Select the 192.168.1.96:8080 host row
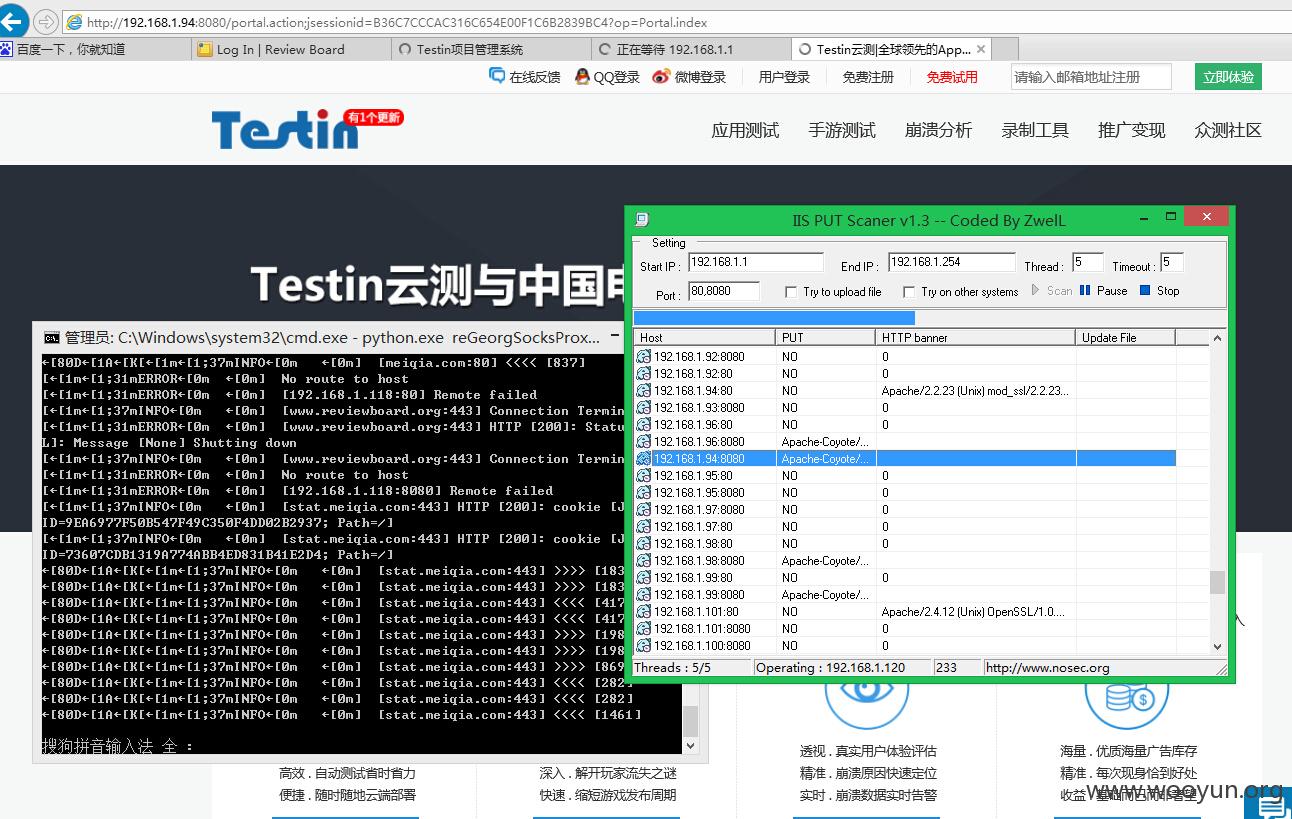 pyautogui.click(x=905, y=441)
